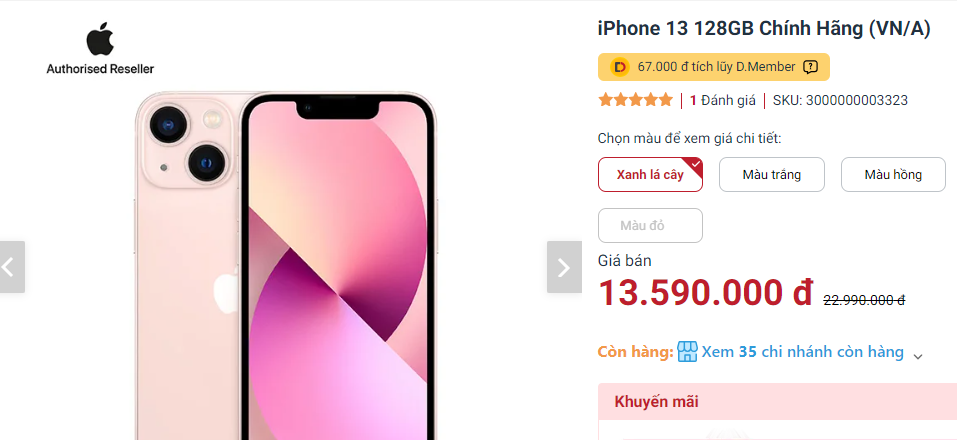
Task: Select the Màu đỏ color option
Action: pyautogui.click(x=650, y=226)
